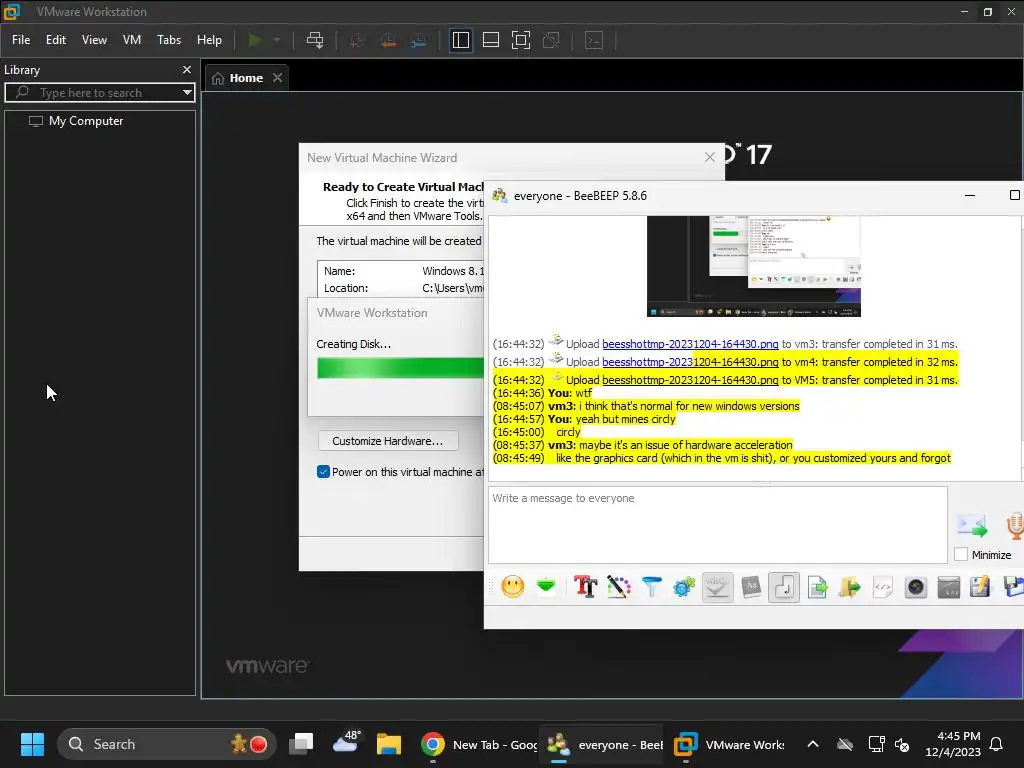Toggle the thumbnail bar view icon
The image size is (1024, 768).
(490, 40)
